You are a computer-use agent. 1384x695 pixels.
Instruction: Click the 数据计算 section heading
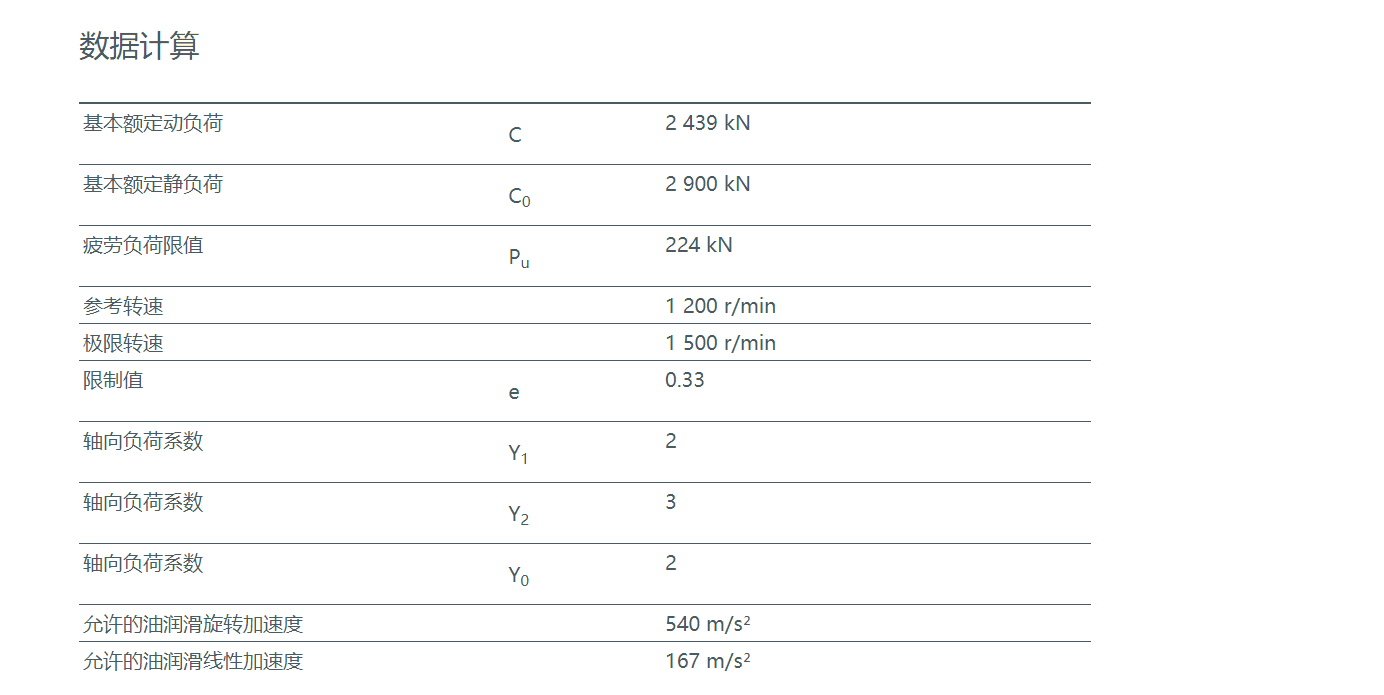click(x=139, y=46)
